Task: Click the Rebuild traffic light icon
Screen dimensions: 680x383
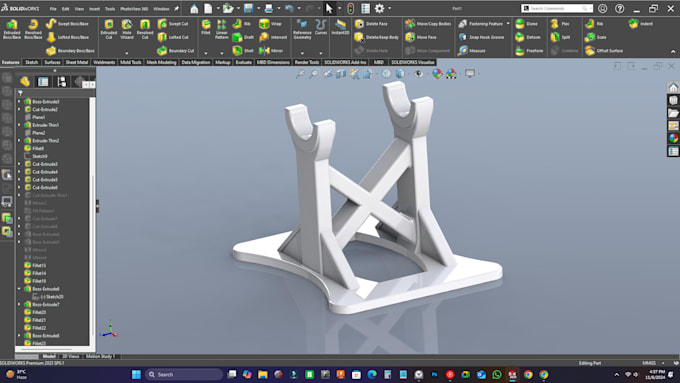Action: pos(350,8)
